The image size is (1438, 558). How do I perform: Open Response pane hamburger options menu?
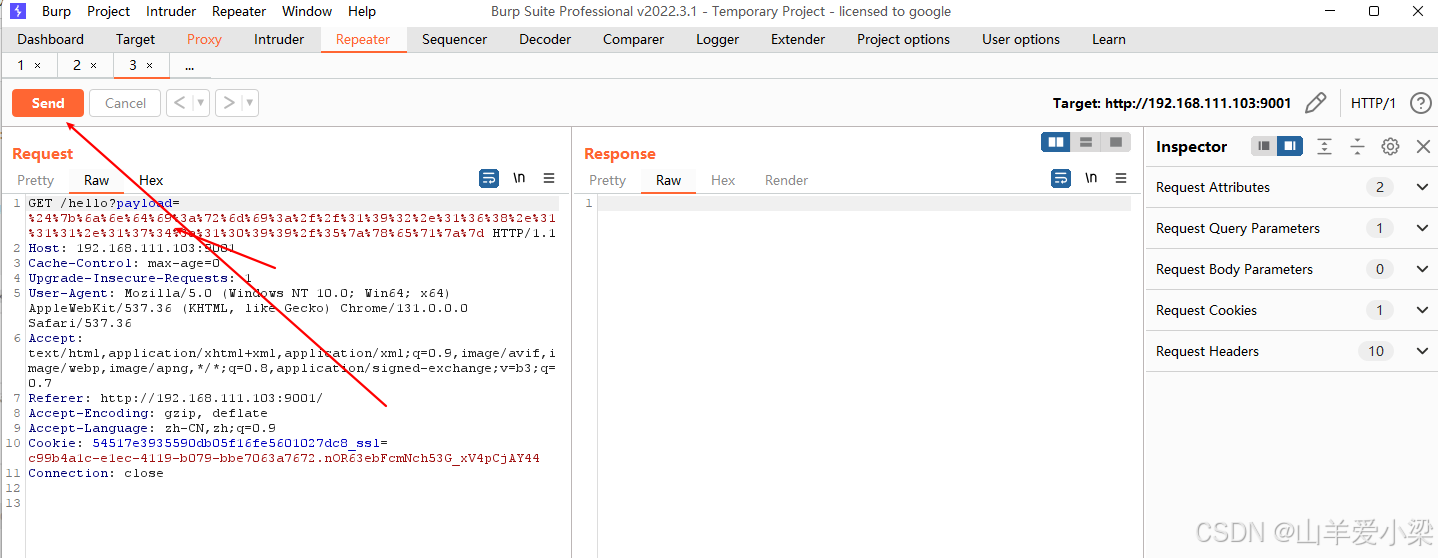(x=1121, y=178)
